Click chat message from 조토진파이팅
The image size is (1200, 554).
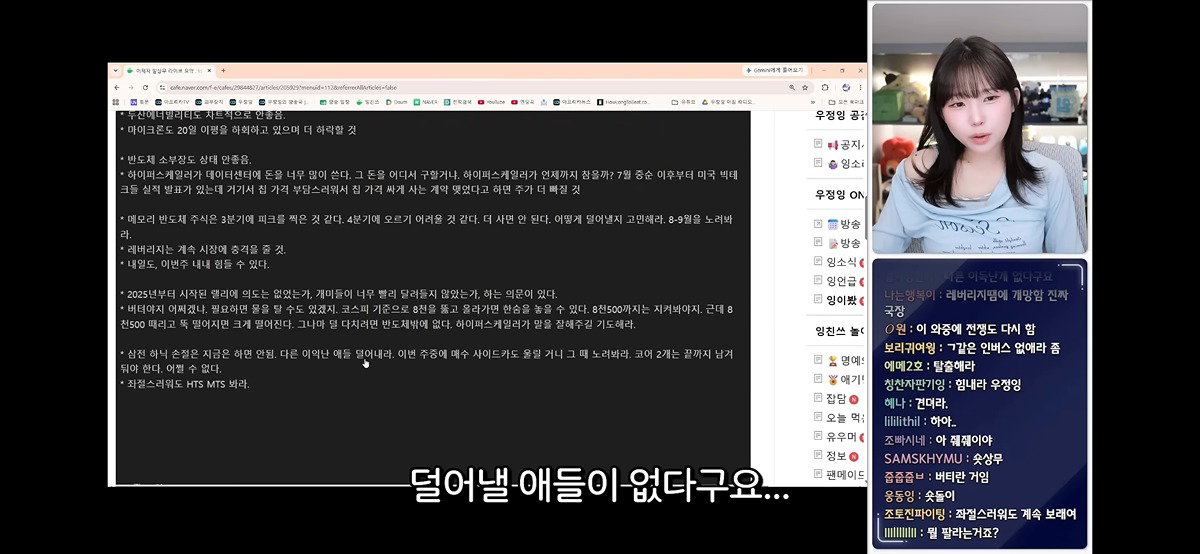980,513
